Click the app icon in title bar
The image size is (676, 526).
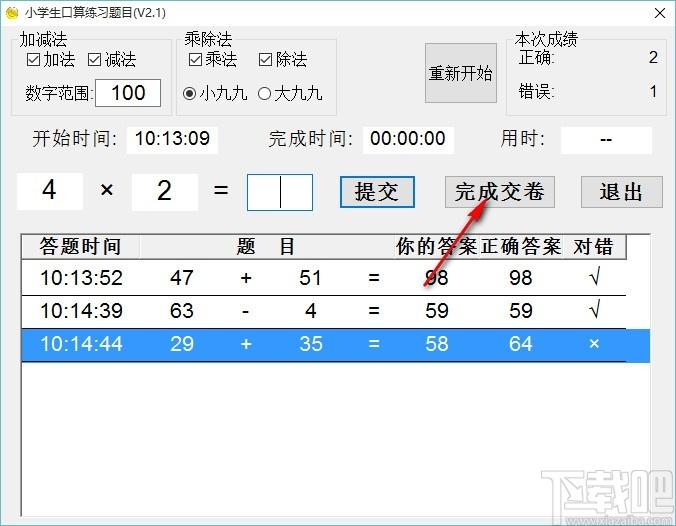12,13
